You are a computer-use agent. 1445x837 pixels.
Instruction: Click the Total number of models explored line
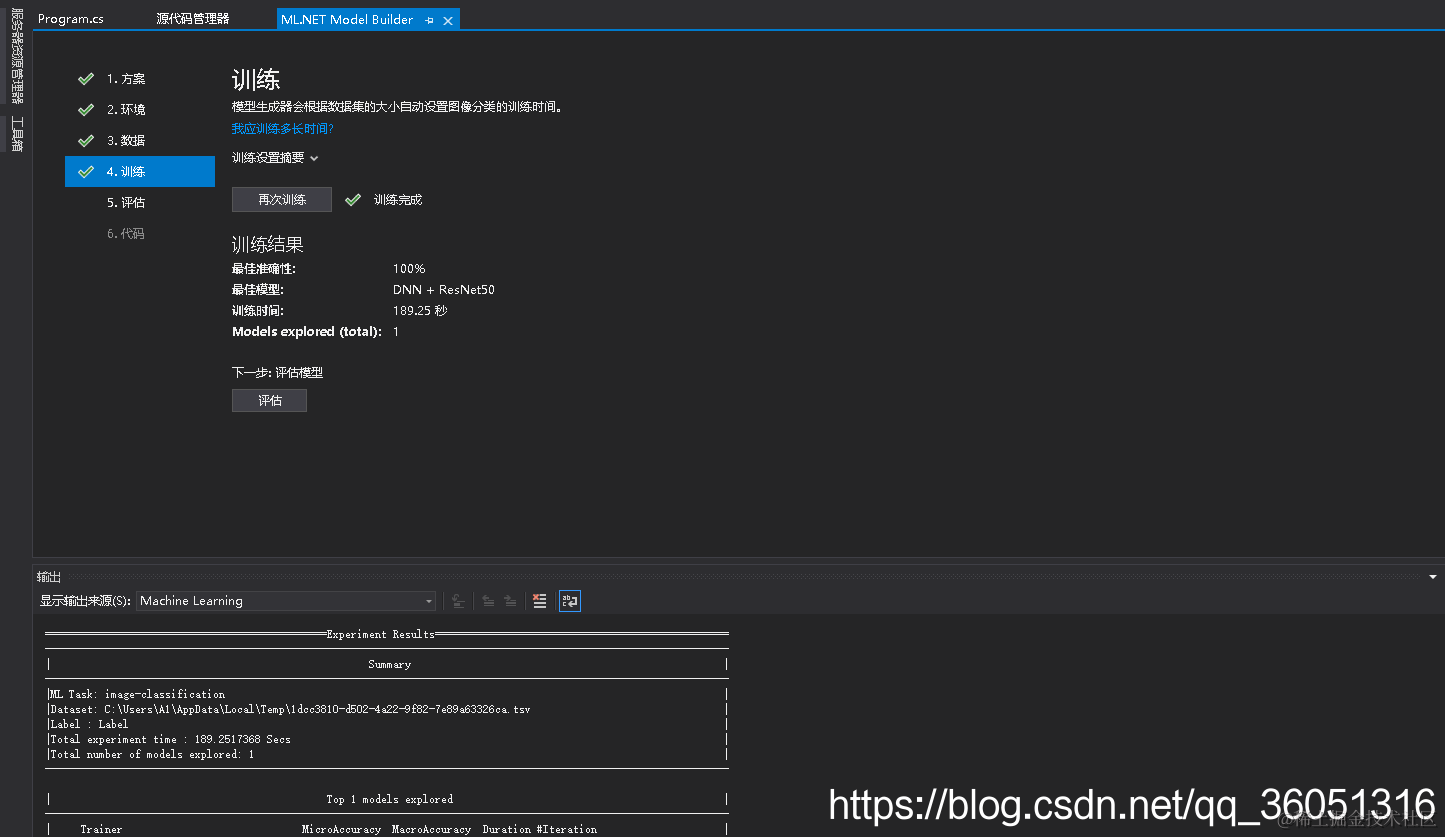coord(152,754)
